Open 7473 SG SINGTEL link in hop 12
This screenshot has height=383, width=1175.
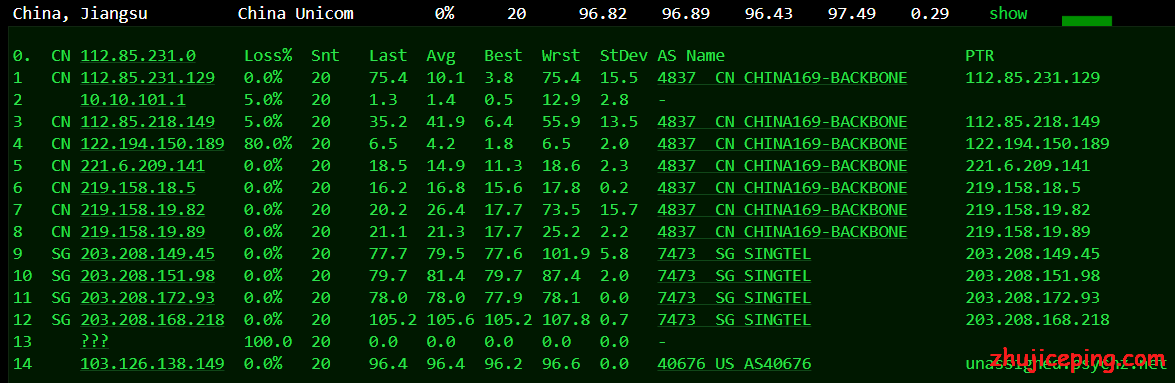734,320
